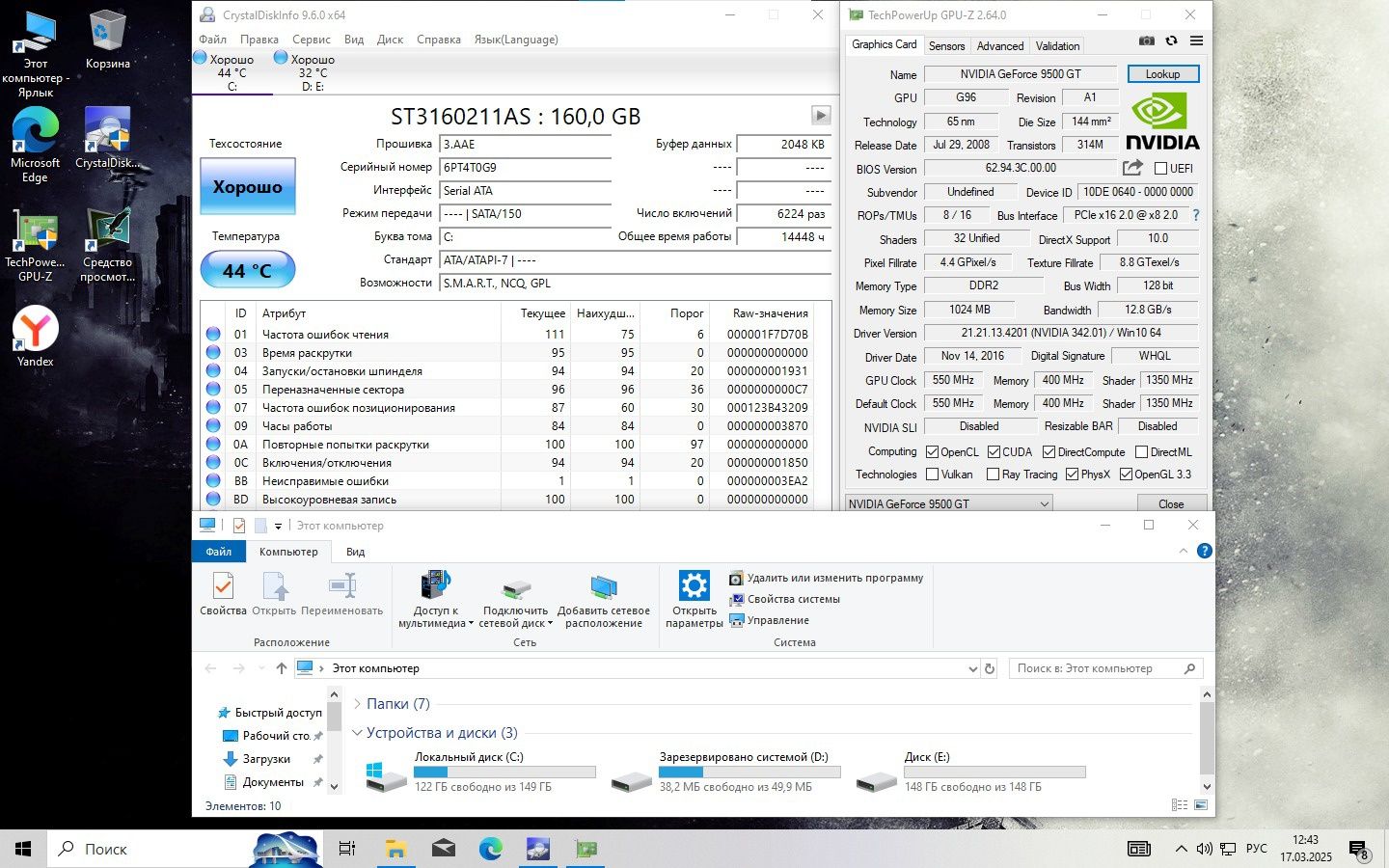Click Удалить или изменить программу
1389x868 pixels.
[x=827, y=578]
